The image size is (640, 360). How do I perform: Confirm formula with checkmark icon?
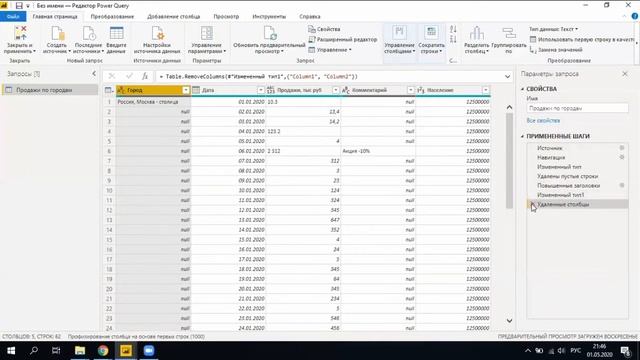[129, 76]
